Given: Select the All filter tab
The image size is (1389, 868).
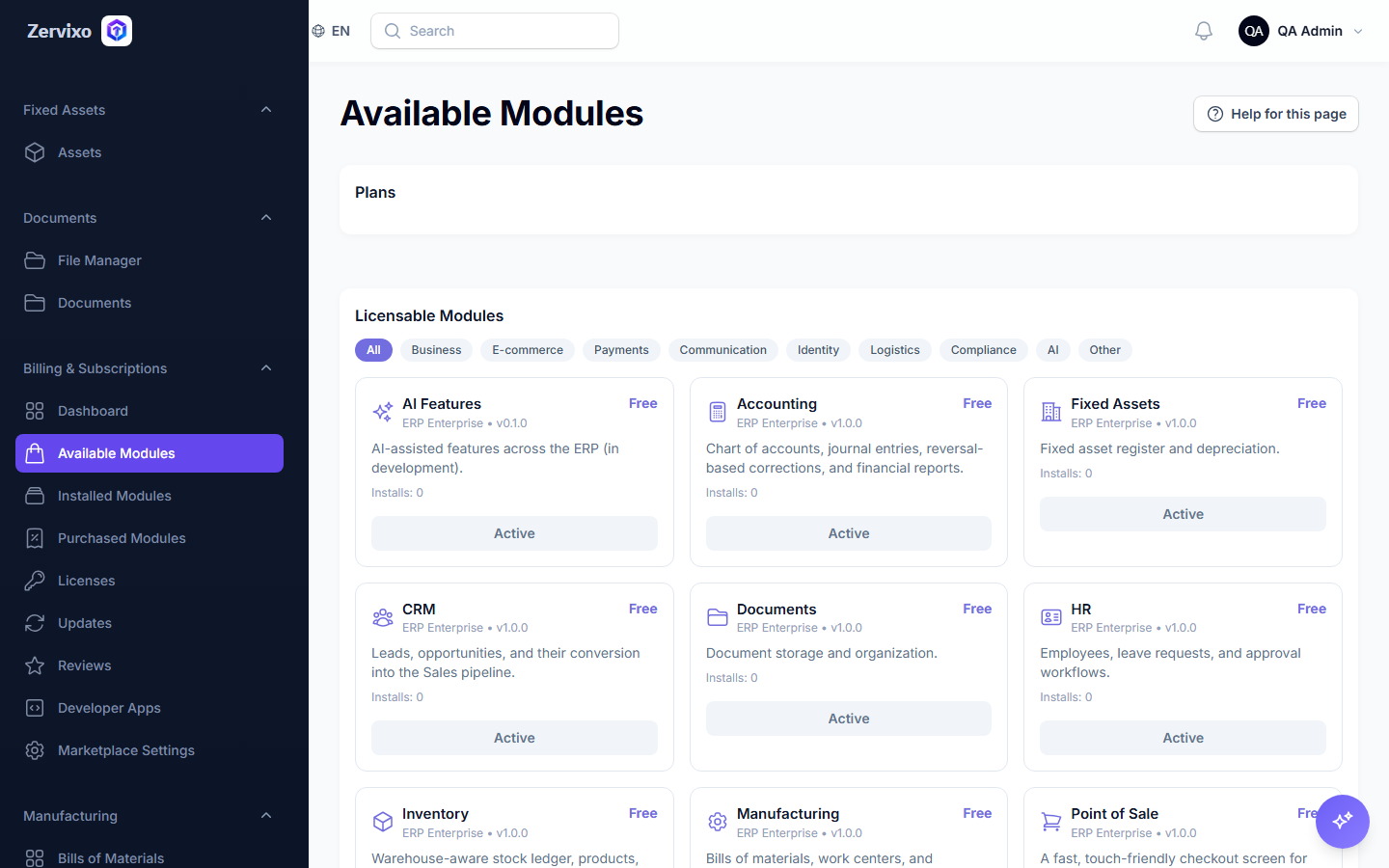Looking at the screenshot, I should point(373,350).
